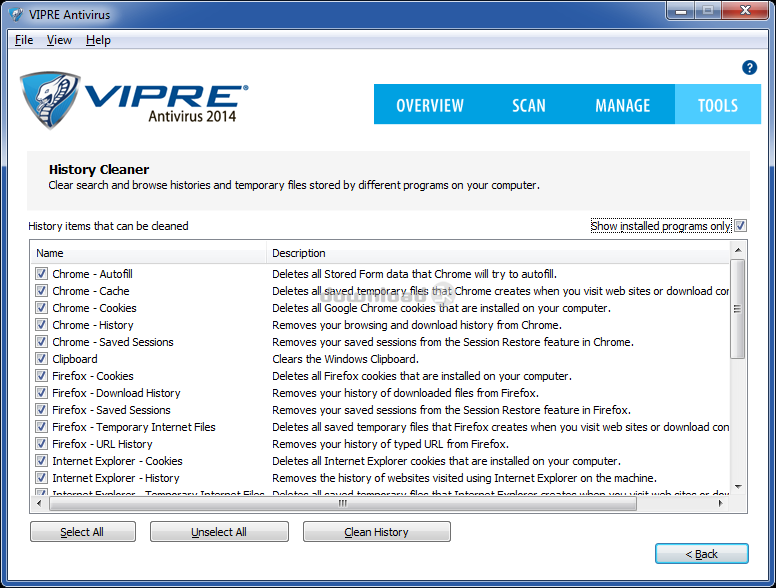Uncheck Internet Explorer - History checkbox
Image resolution: width=776 pixels, height=588 pixels.
click(x=42, y=478)
